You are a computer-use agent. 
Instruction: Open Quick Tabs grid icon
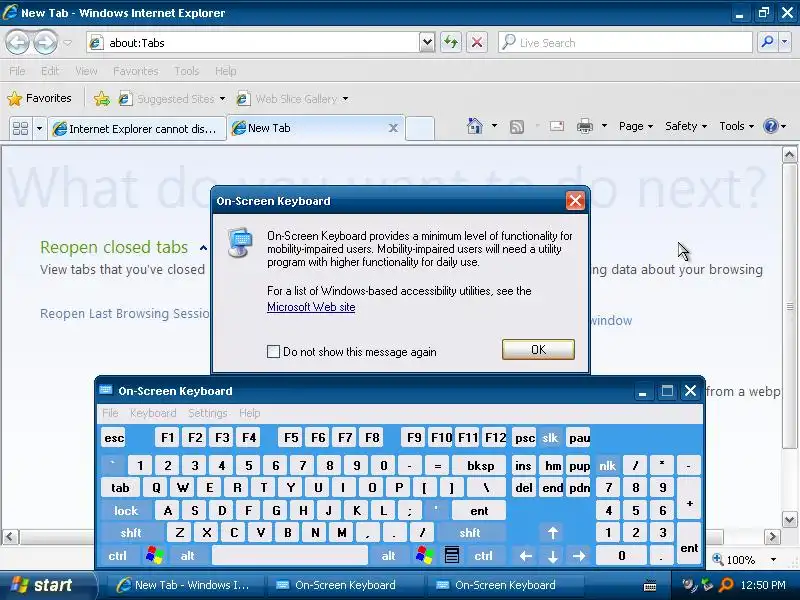pyautogui.click(x=20, y=128)
